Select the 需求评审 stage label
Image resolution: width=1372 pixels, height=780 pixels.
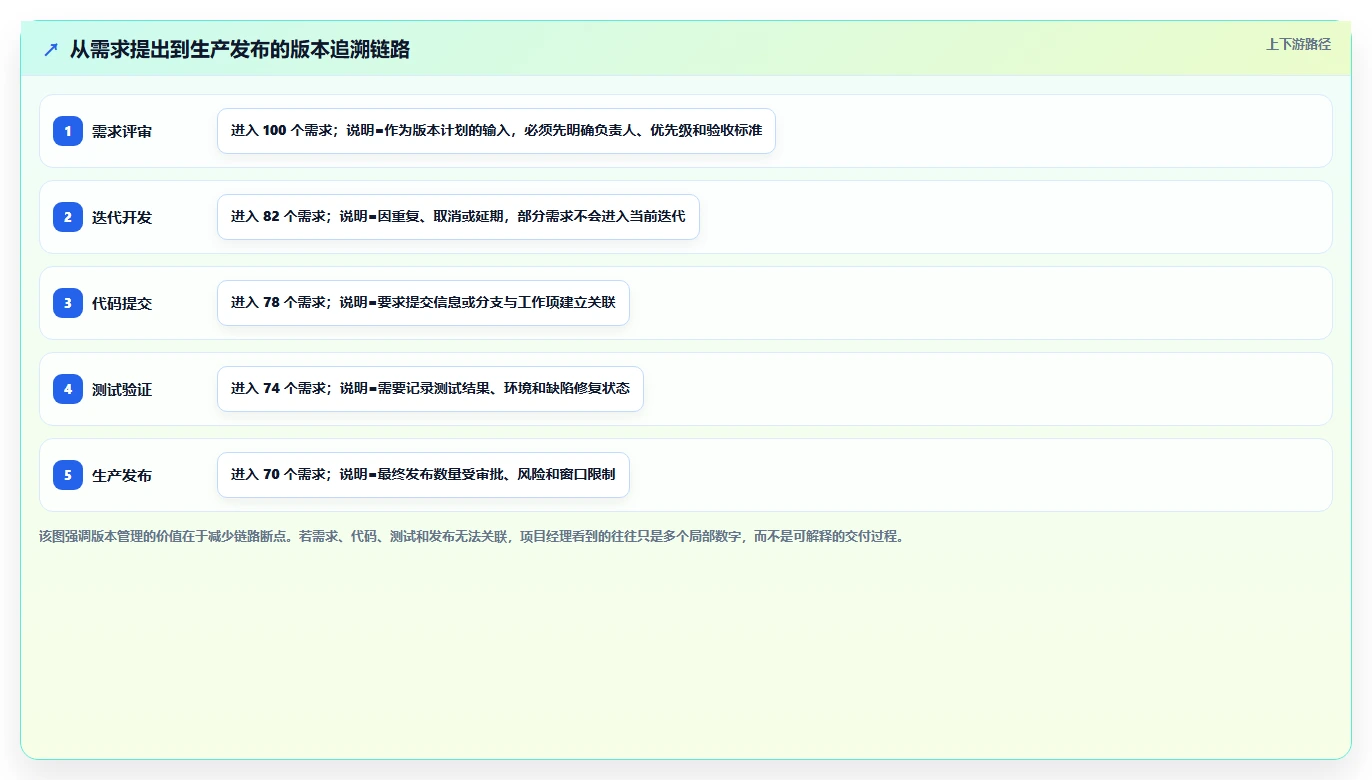[122, 131]
